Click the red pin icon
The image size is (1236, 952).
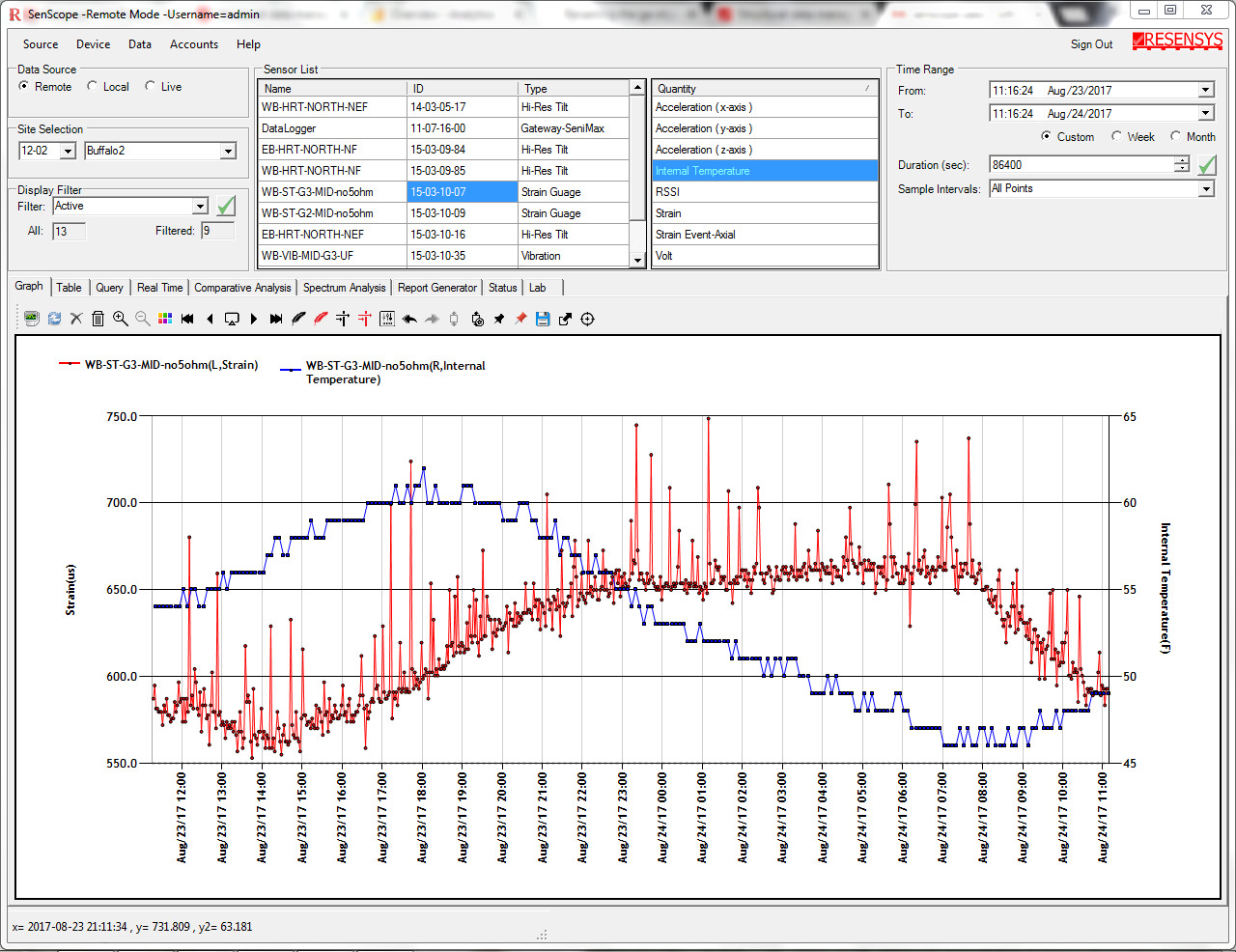(520, 319)
